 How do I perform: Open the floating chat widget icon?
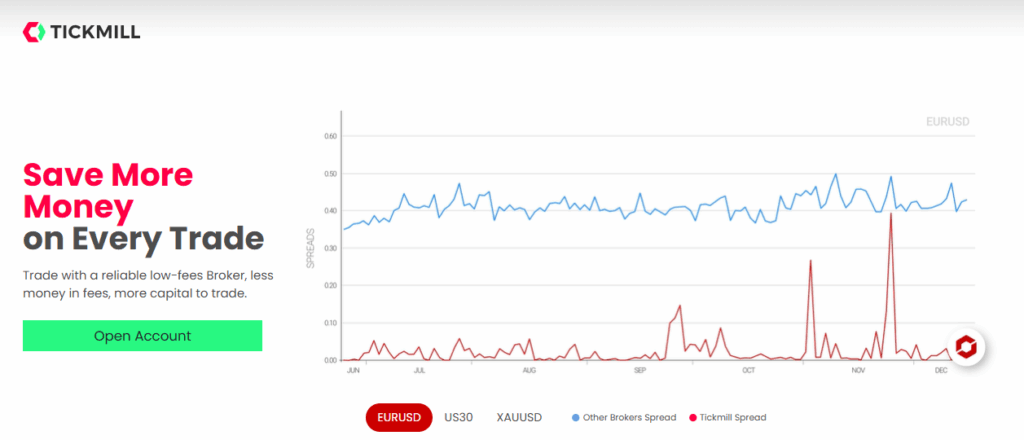point(966,347)
